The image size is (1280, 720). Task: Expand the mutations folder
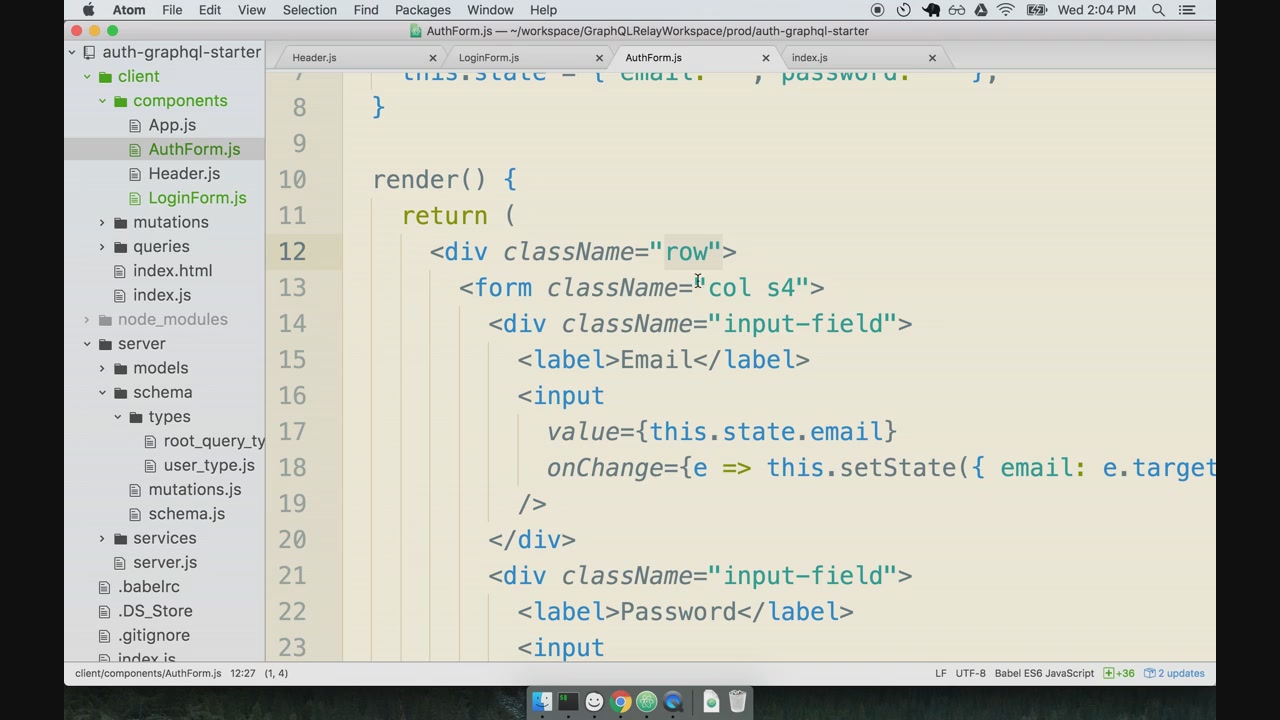pos(102,222)
